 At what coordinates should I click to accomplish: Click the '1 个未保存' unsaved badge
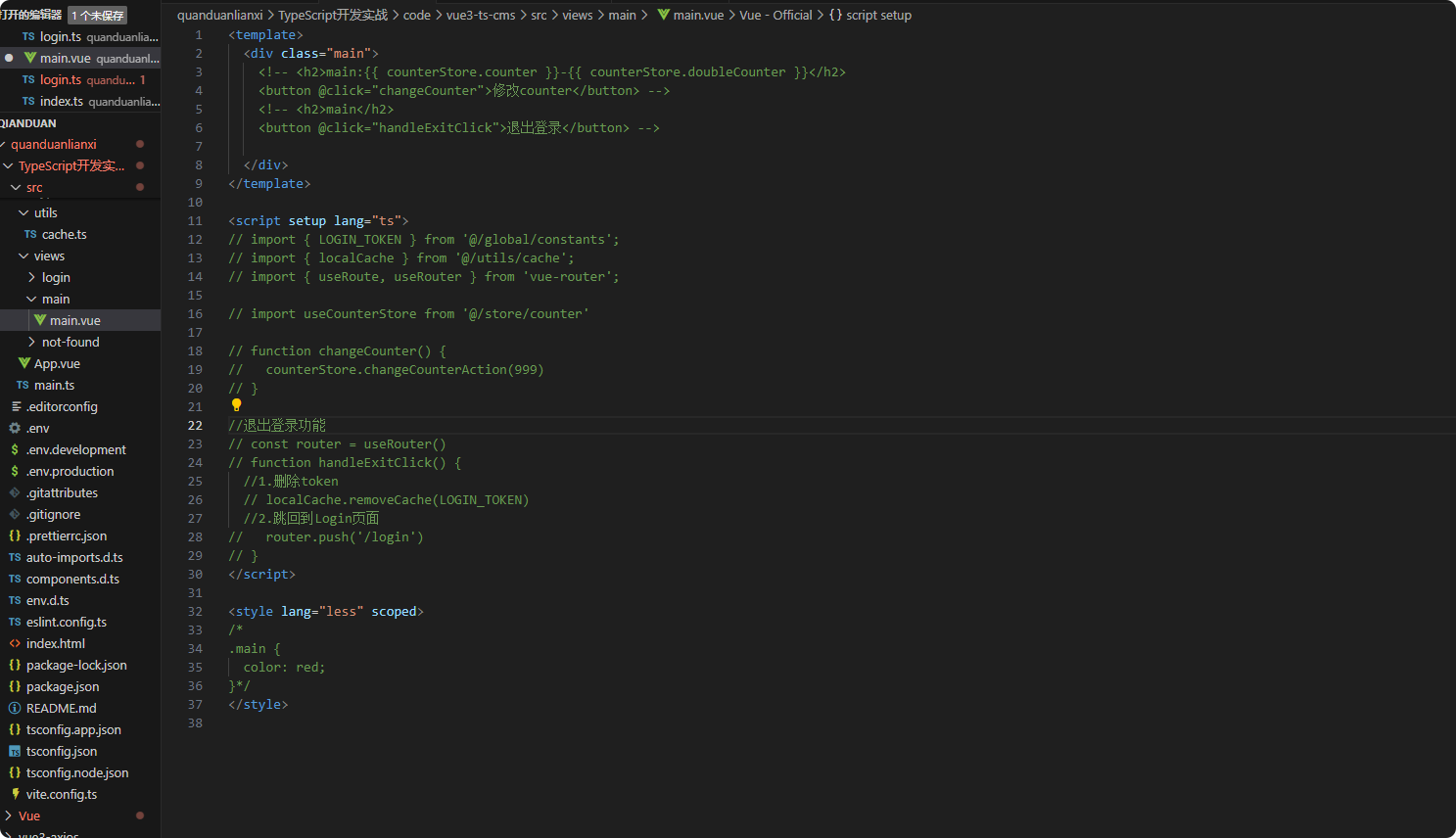point(98,16)
